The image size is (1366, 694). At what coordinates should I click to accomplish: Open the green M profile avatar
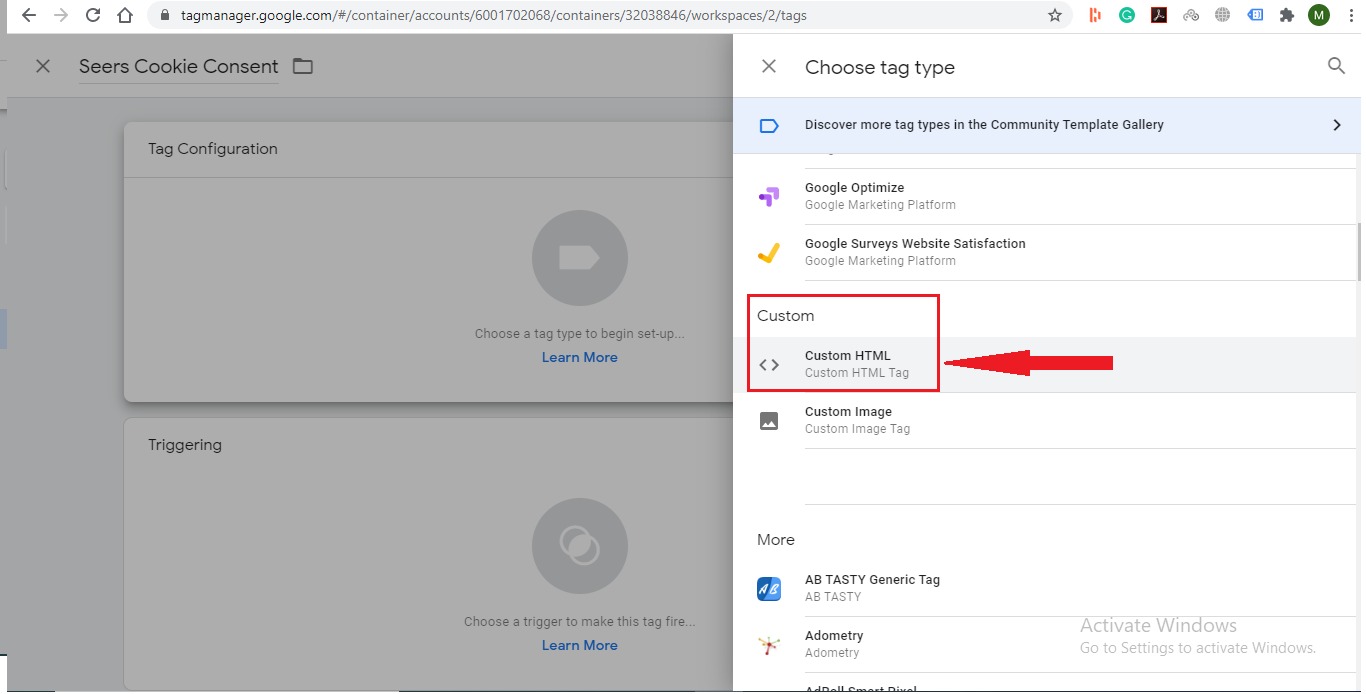pyautogui.click(x=1319, y=15)
